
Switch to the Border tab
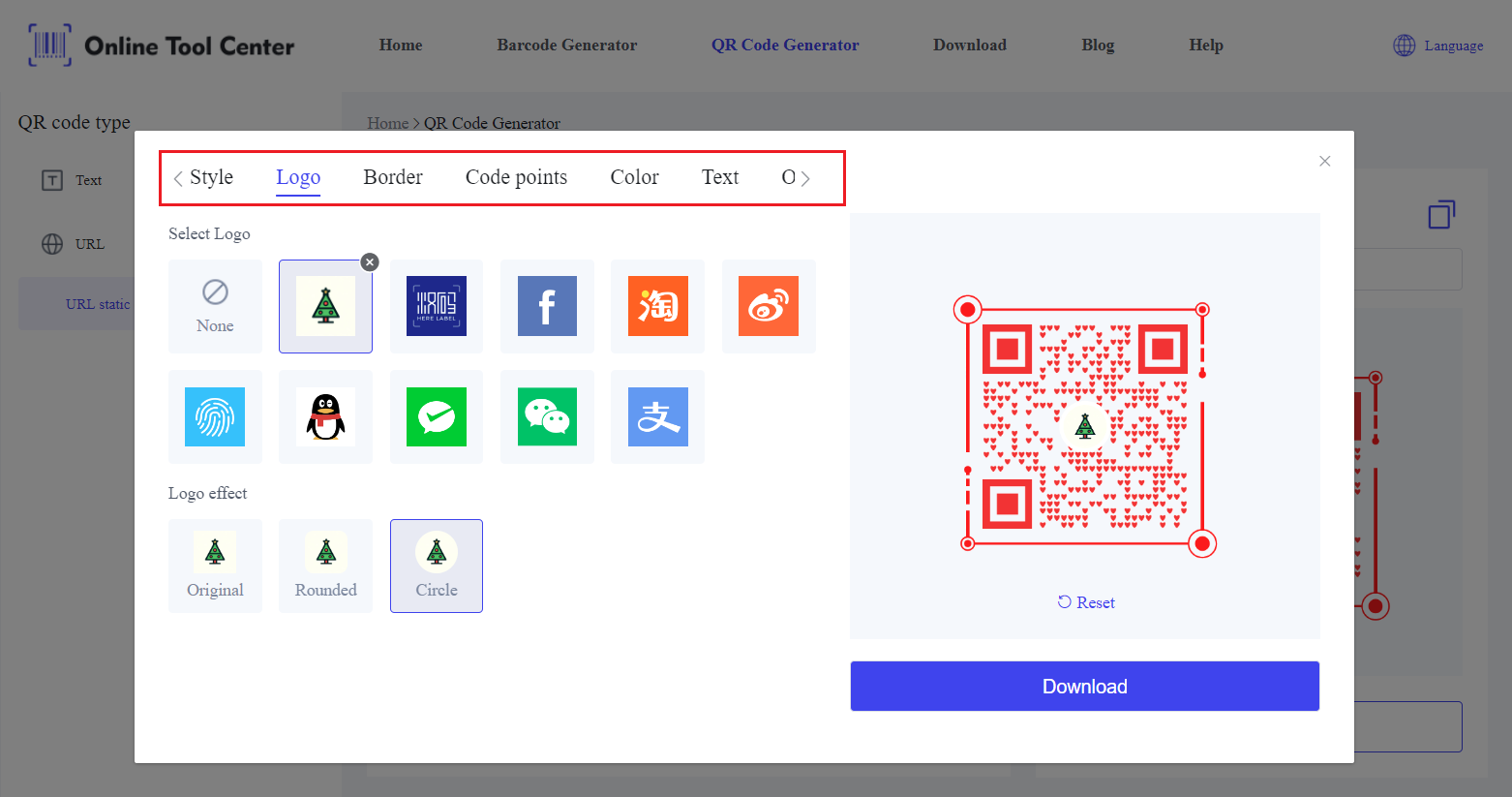point(393,177)
